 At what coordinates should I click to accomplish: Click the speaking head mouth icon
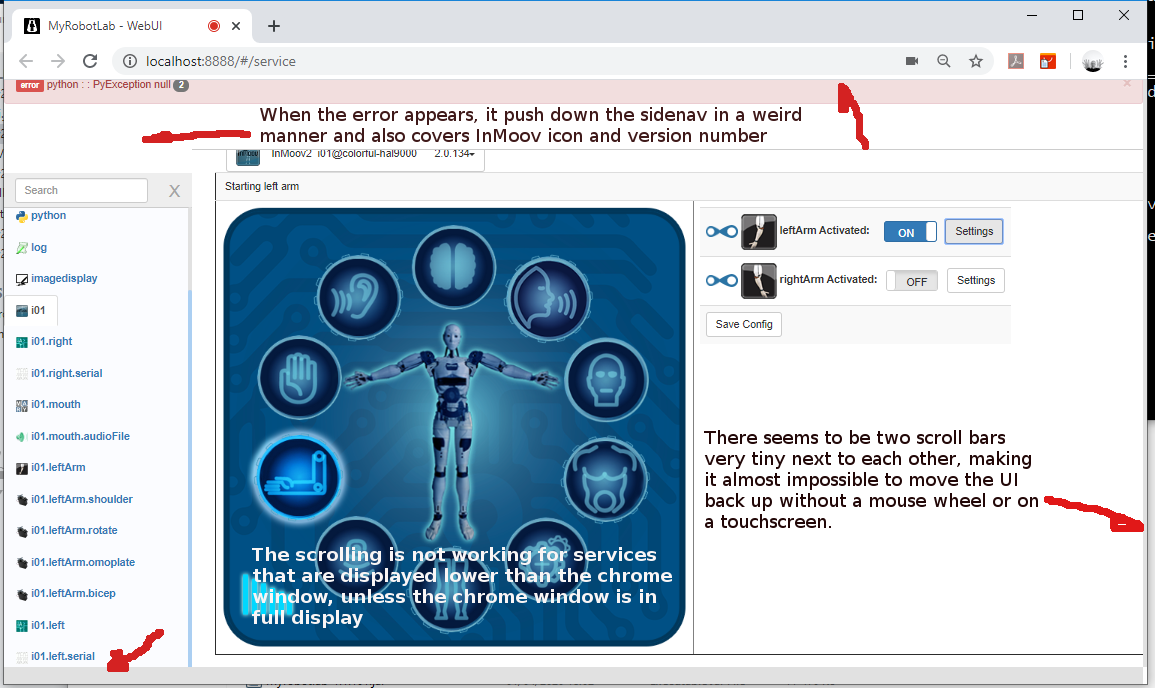(549, 298)
